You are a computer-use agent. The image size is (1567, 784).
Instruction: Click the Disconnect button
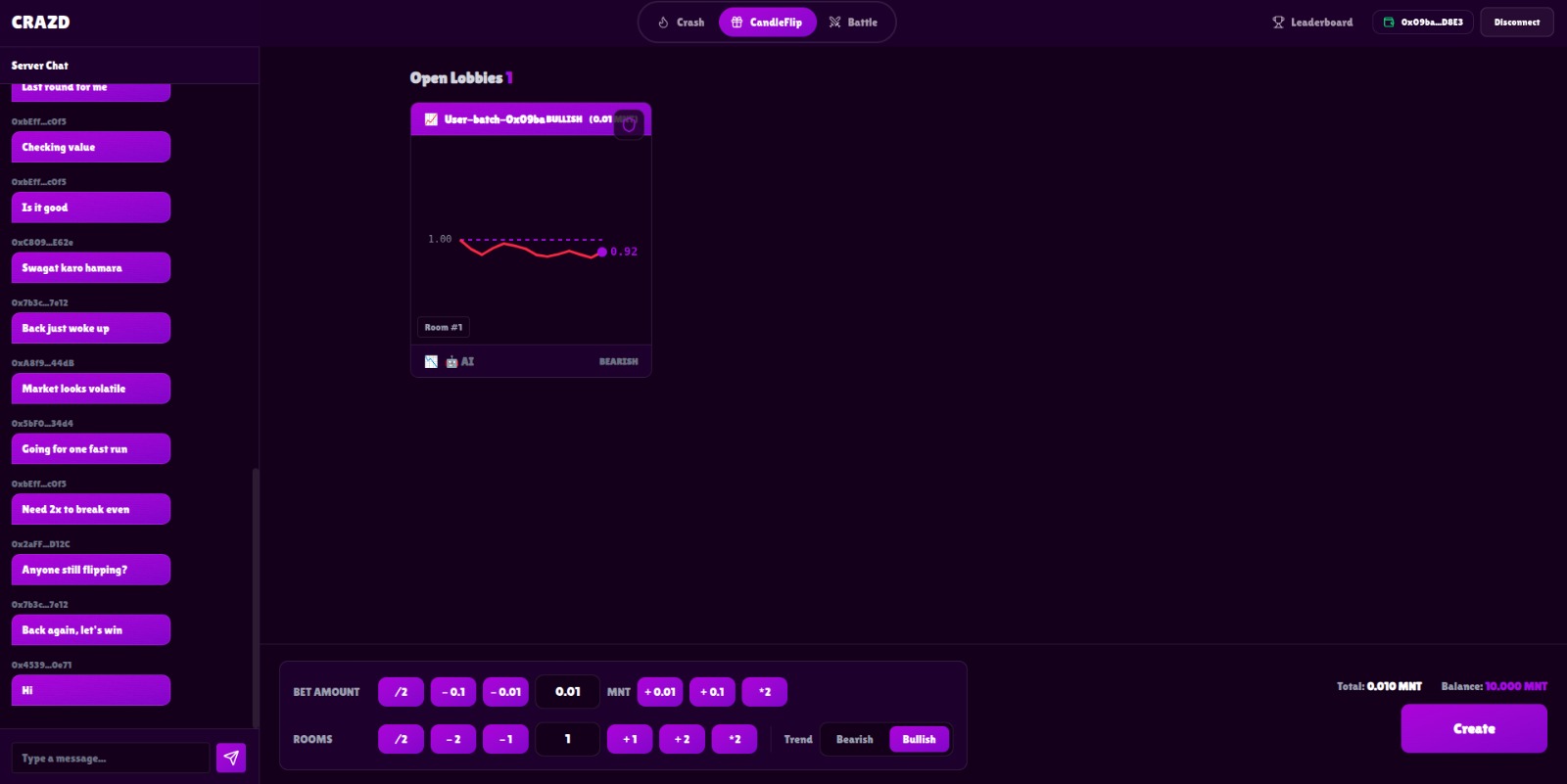1516,23
